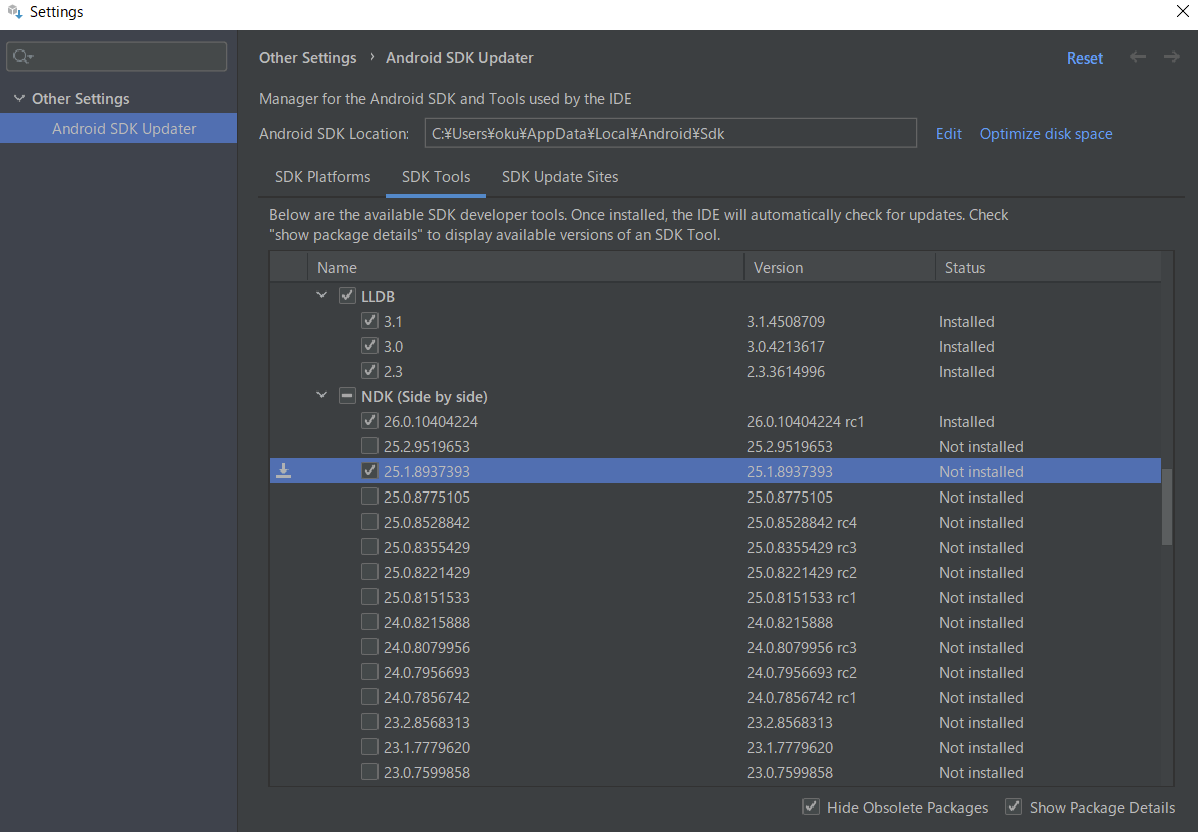Click version cell 2.3.3614996
This screenshot has height=832, width=1198.
785,372
